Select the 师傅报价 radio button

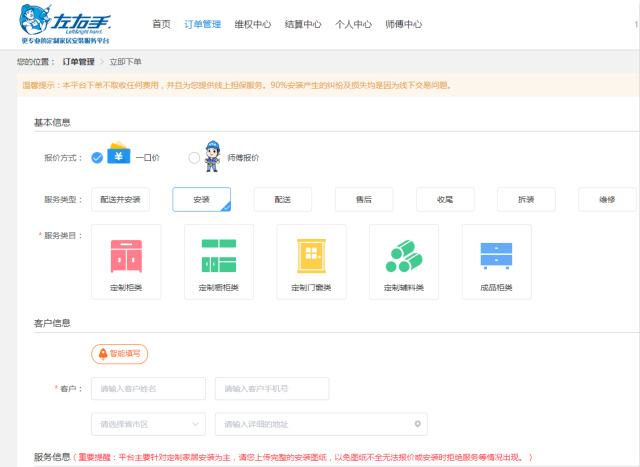coord(194,157)
